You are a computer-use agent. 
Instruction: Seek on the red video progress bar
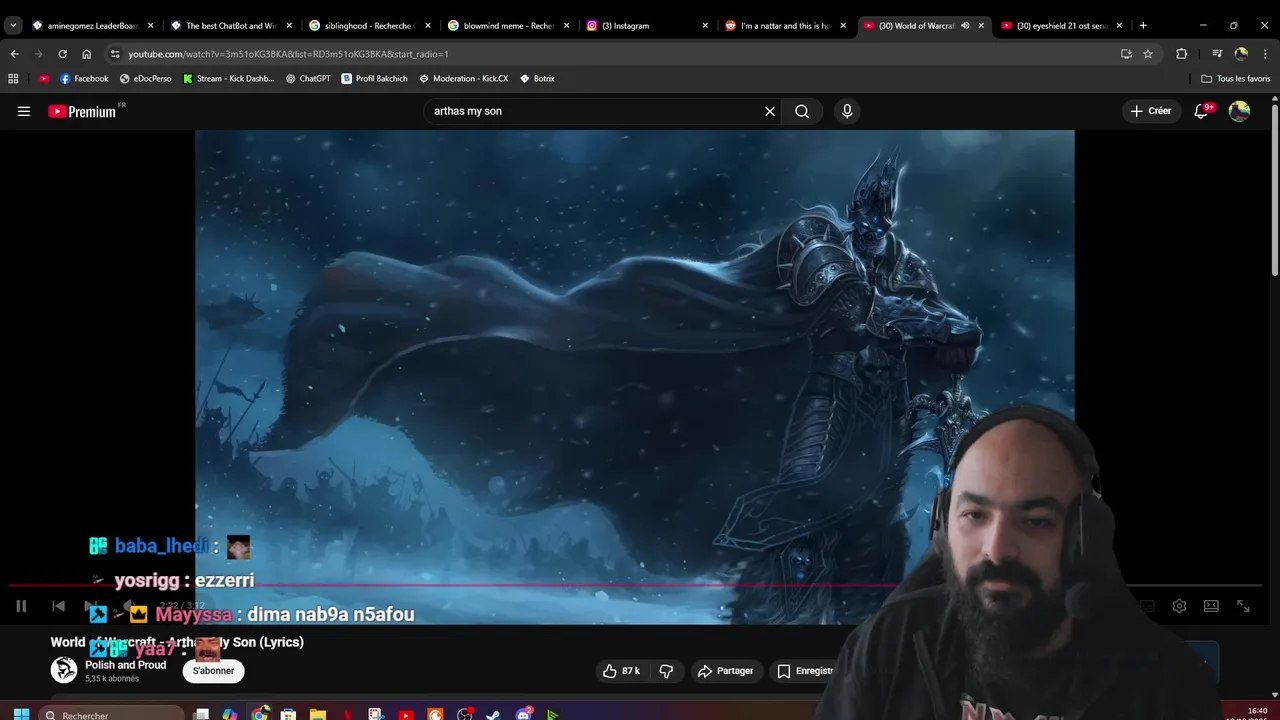635,586
